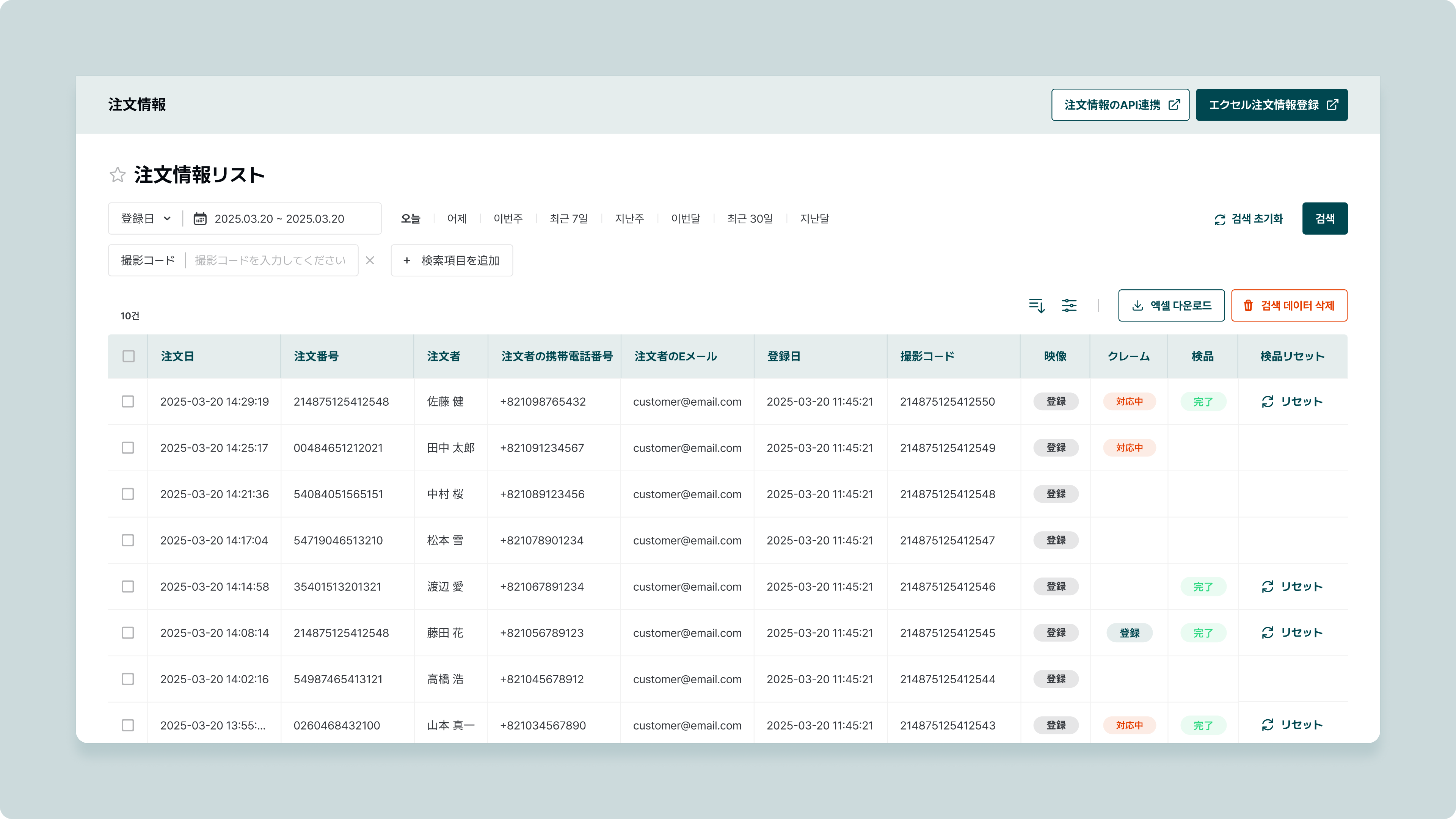Screen dimensions: 1456x819
Task: Check the checkbox for 藤田 花 row
Action: 128,632
